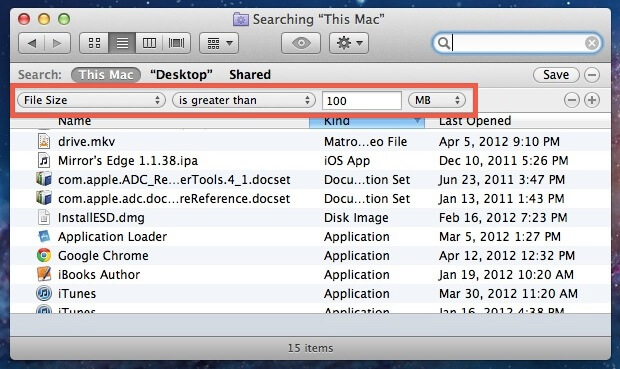
Task: Click the green zoom window button
Action: 64,19
